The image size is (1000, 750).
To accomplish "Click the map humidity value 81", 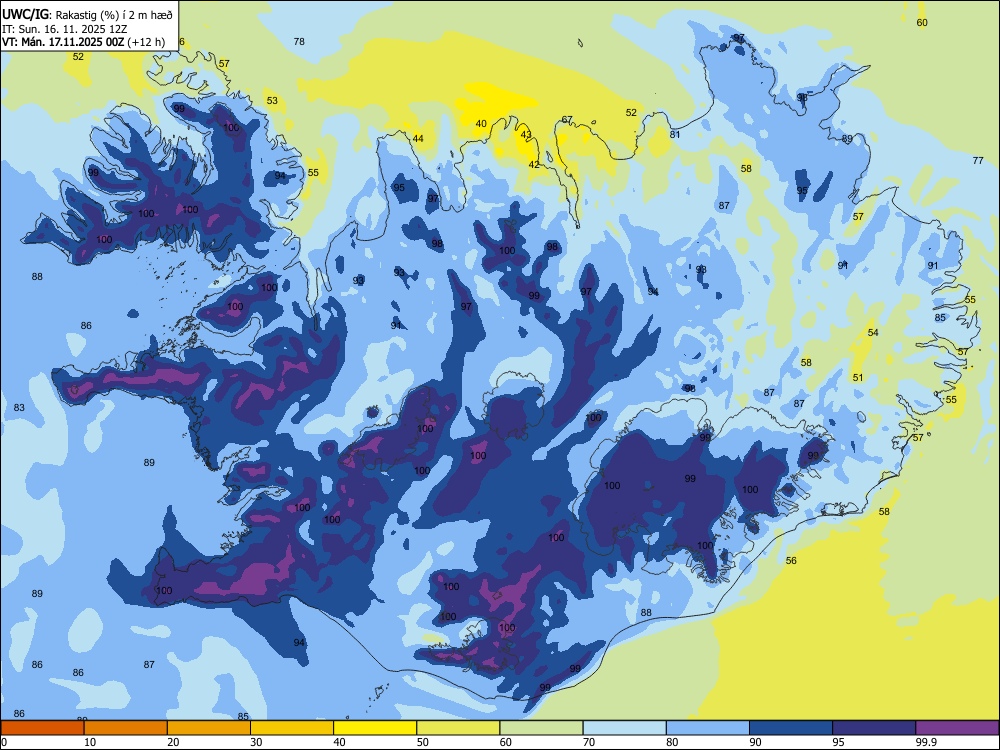I will click(675, 135).
